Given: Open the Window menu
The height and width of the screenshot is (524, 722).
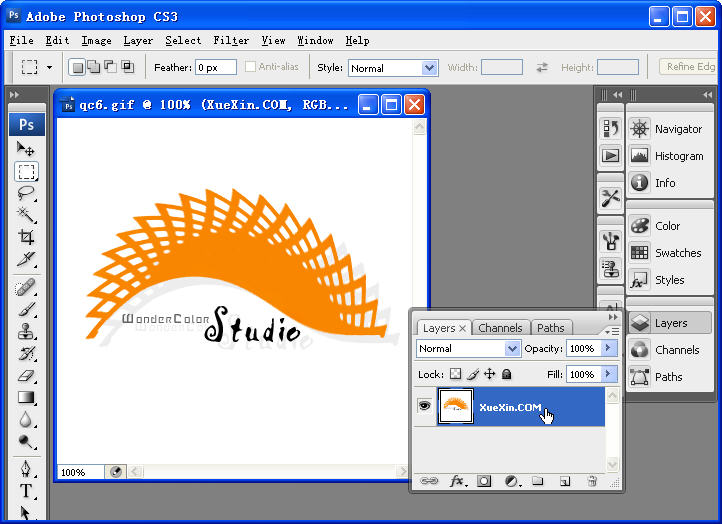Looking at the screenshot, I should [315, 41].
